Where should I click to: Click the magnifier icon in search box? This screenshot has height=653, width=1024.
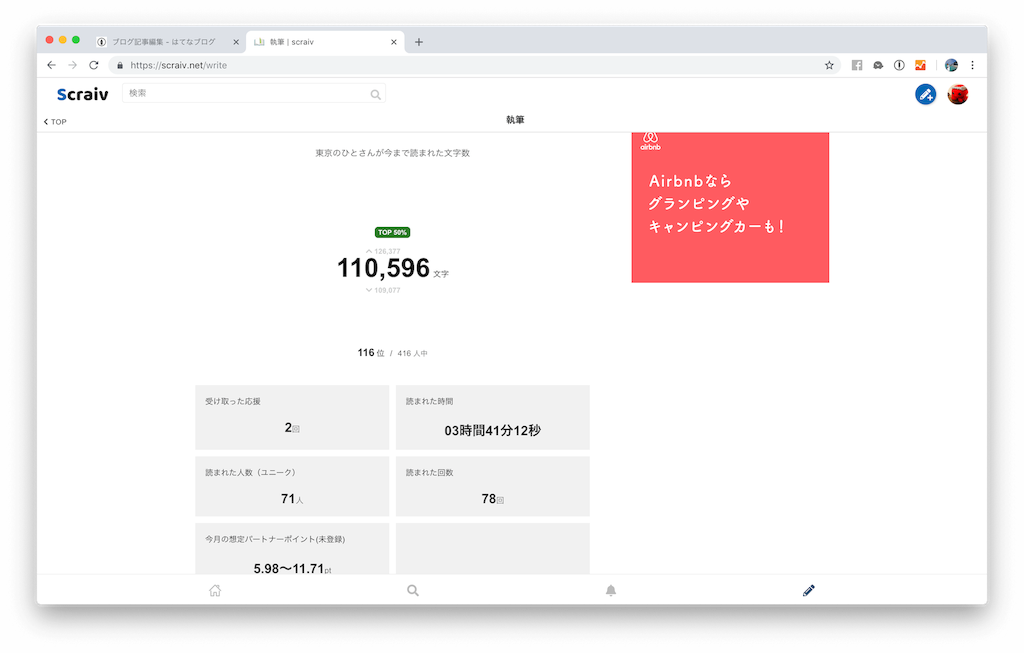(376, 95)
